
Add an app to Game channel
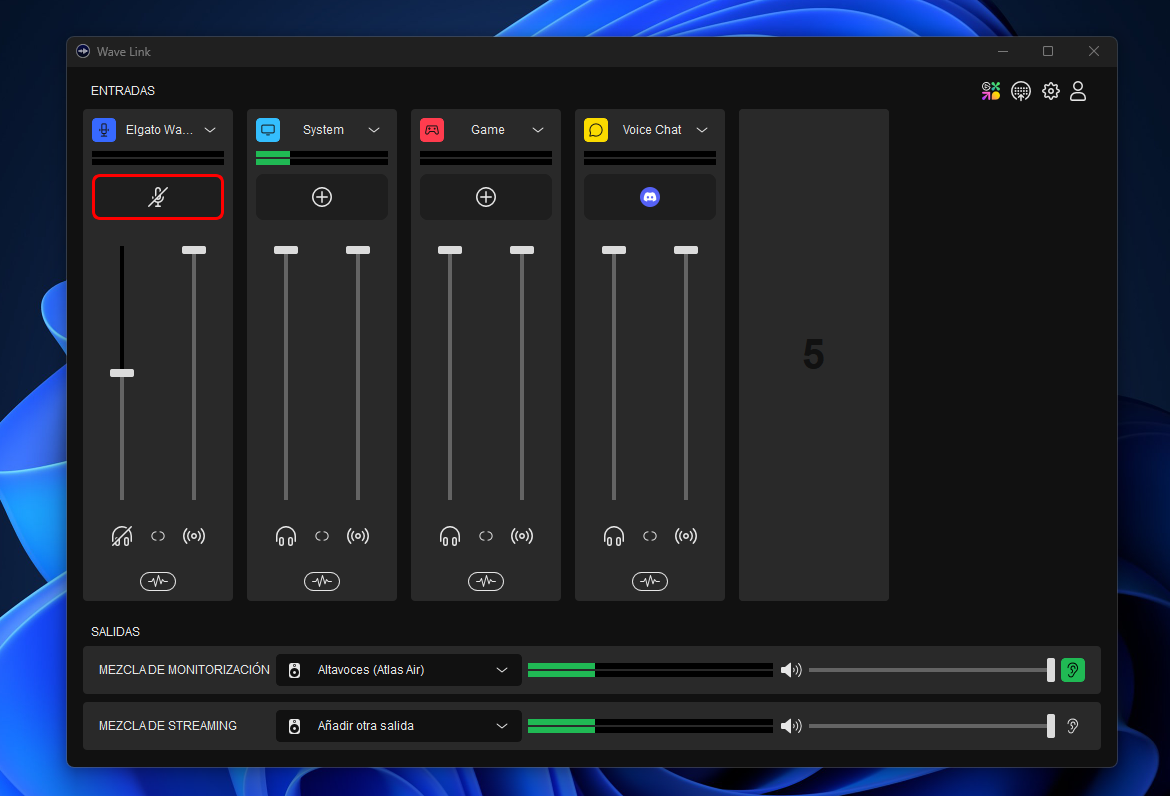(x=486, y=197)
